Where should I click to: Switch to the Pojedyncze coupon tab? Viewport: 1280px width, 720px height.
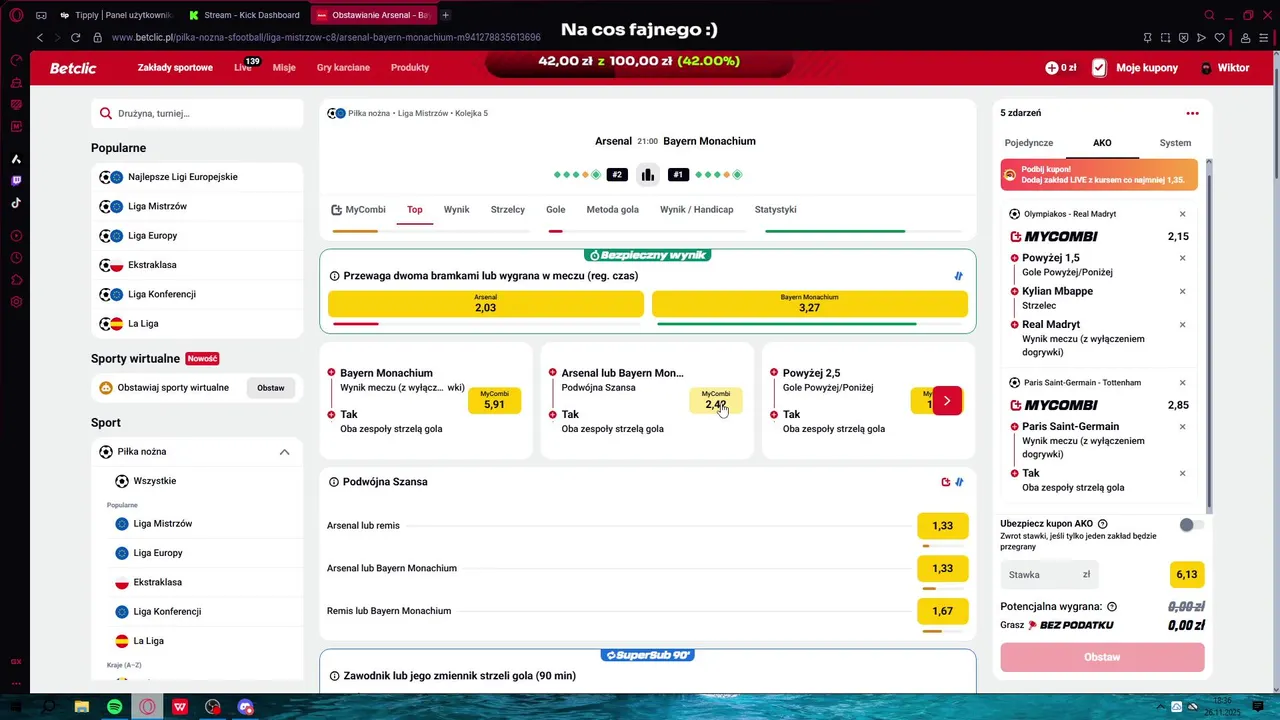point(1029,143)
